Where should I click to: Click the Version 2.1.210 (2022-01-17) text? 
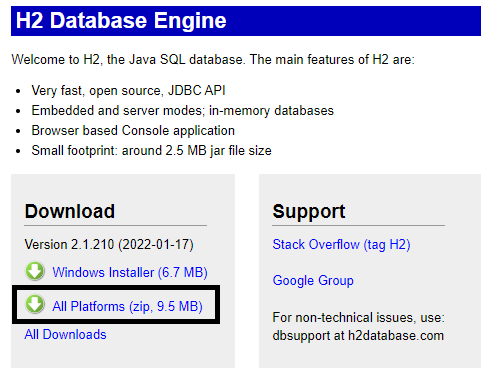109,244
